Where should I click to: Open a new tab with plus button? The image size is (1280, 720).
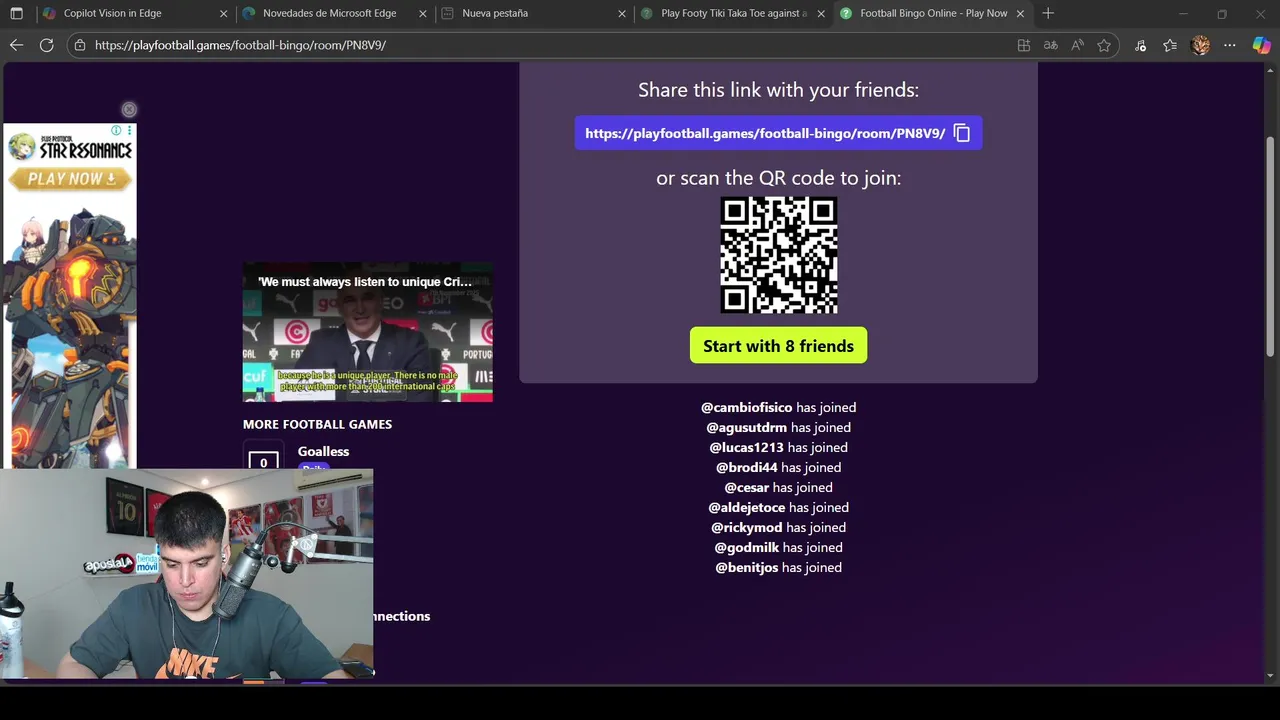(1048, 13)
